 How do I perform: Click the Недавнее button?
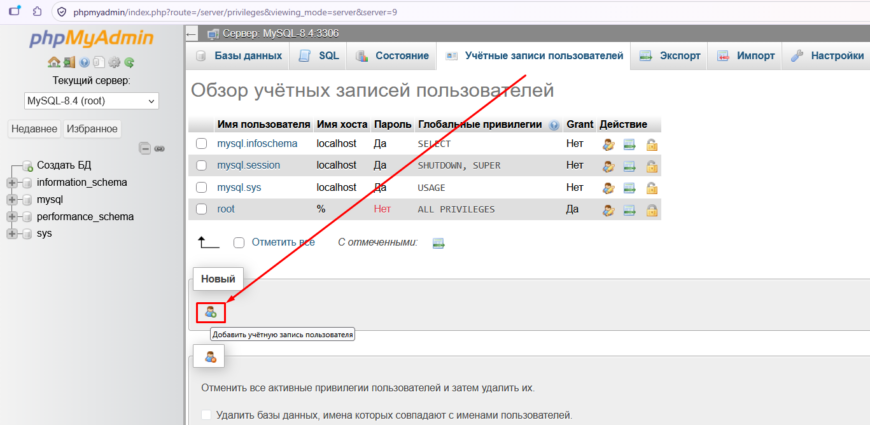(x=34, y=129)
